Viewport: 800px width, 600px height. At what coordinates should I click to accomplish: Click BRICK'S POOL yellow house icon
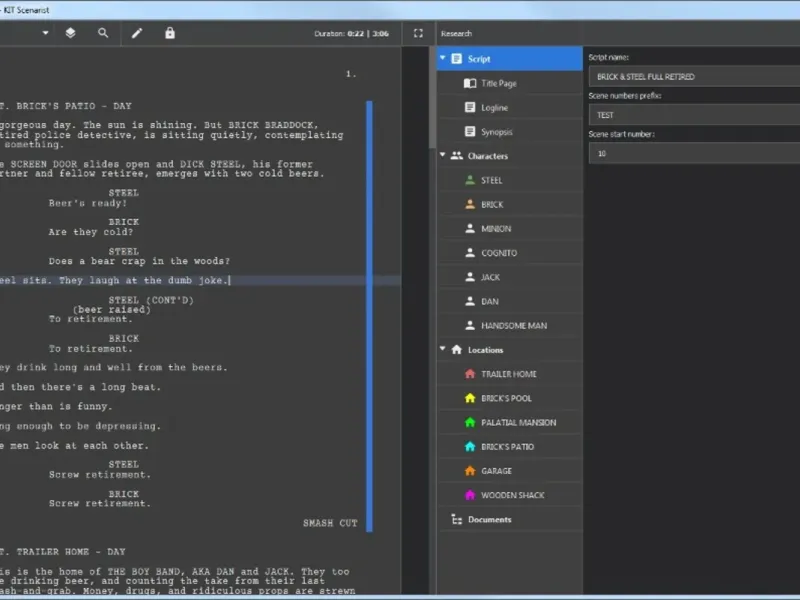[470, 398]
